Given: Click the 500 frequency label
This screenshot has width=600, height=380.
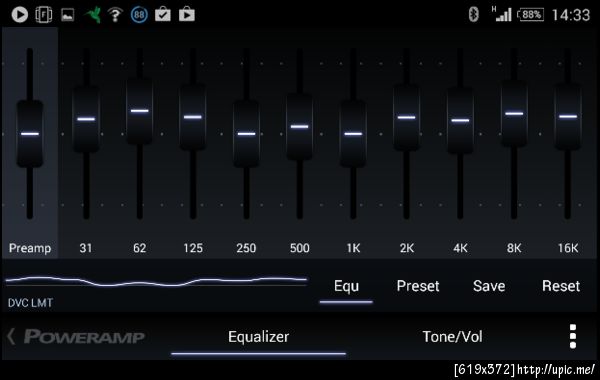Looking at the screenshot, I should [300, 248].
